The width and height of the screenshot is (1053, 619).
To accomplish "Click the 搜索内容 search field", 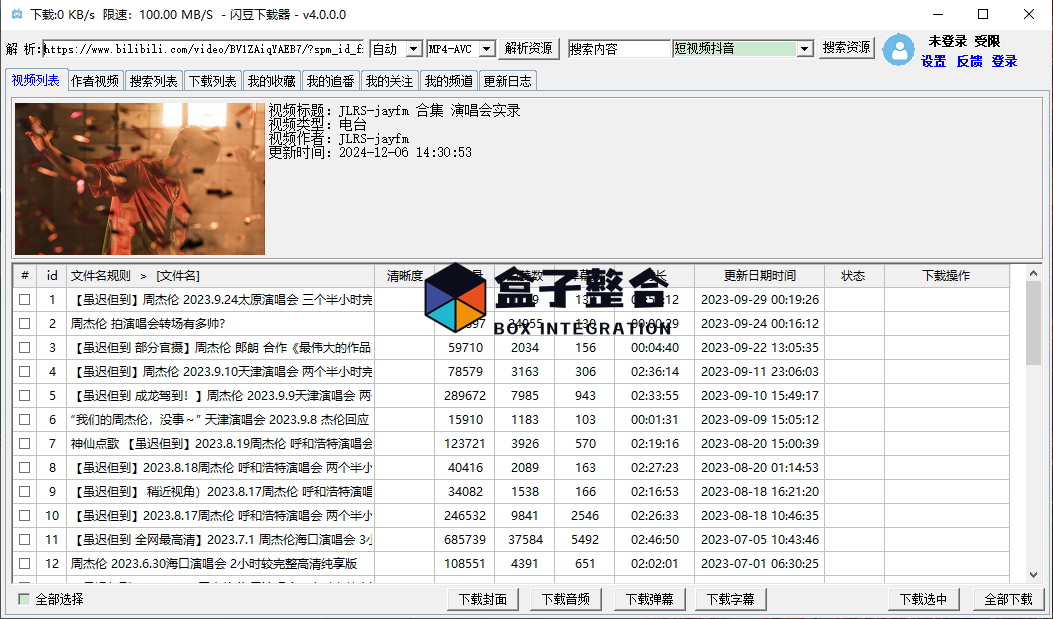I will pos(619,48).
